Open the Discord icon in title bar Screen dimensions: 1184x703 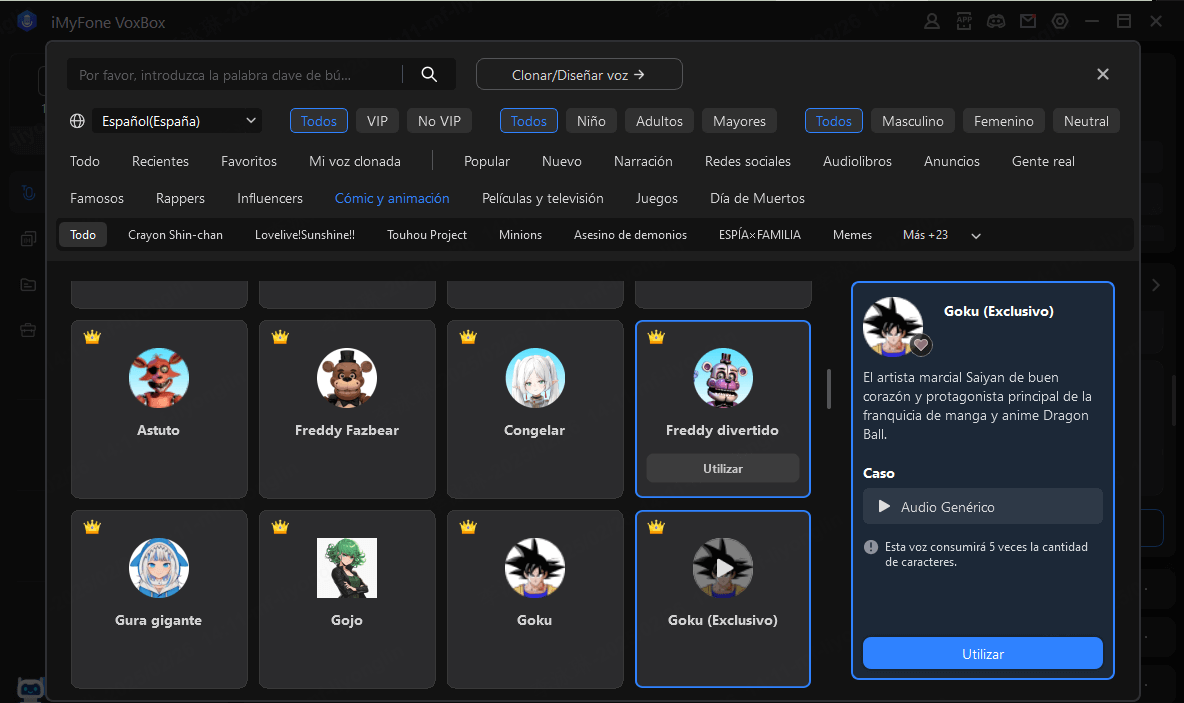[995, 21]
